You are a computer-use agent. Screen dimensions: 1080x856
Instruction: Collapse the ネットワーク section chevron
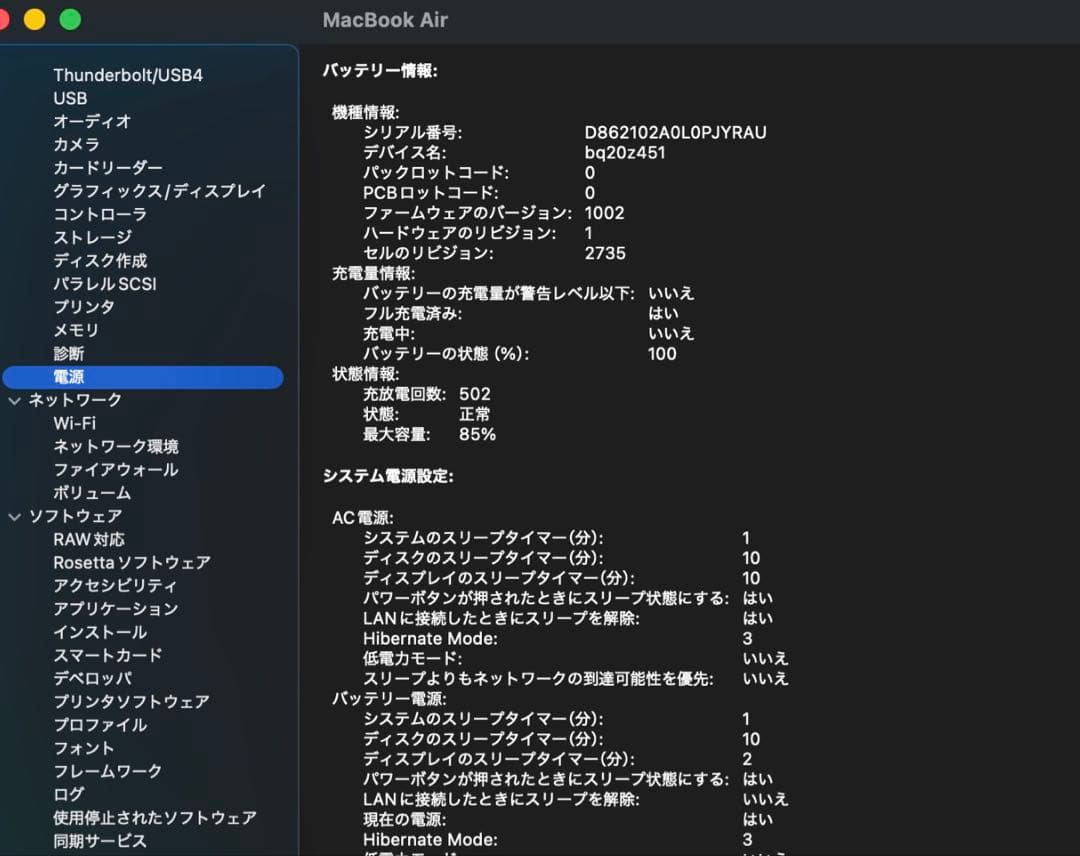pos(14,400)
